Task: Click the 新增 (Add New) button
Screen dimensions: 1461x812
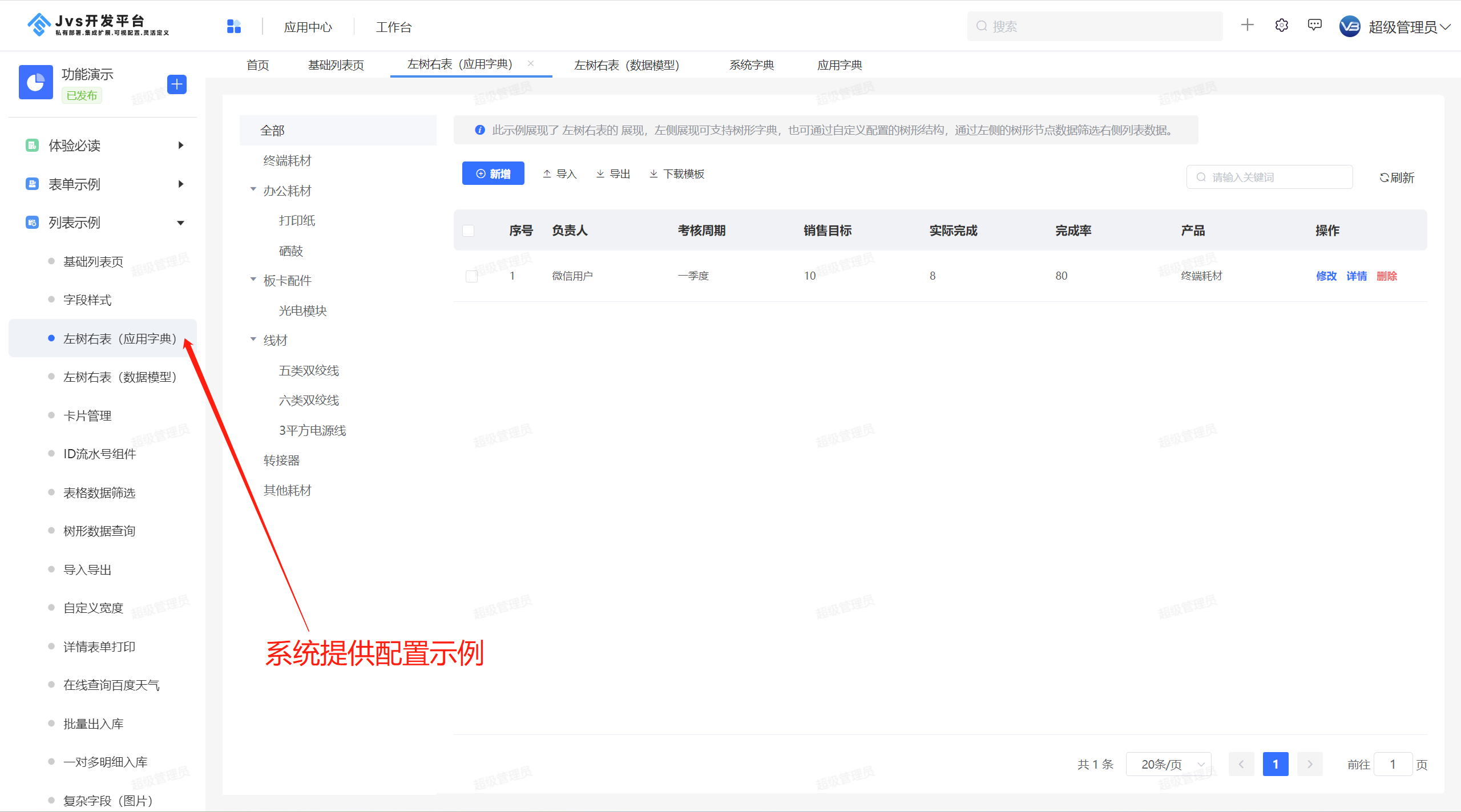Action: (x=491, y=174)
